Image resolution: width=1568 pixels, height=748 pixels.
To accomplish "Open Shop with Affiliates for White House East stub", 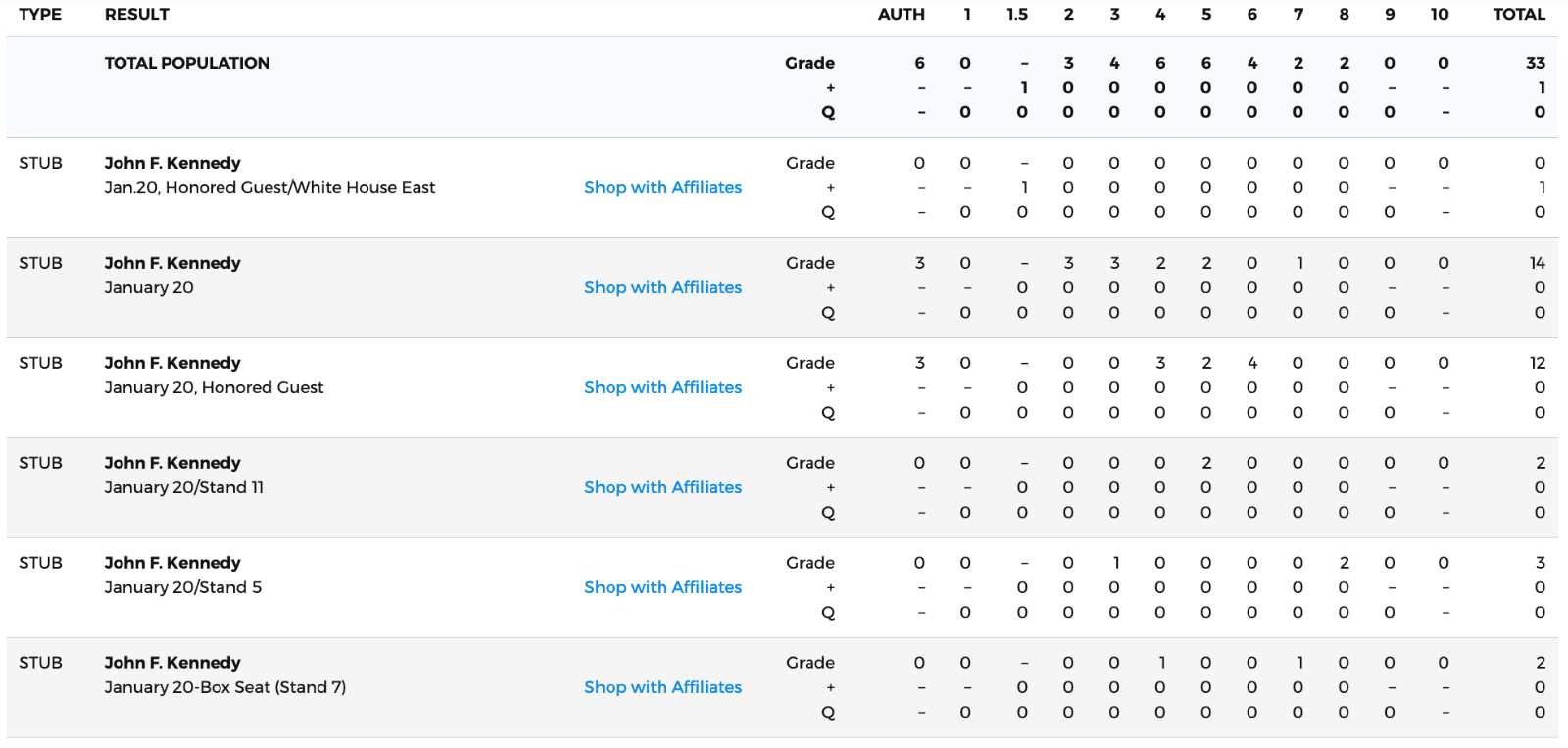I will pos(662,187).
